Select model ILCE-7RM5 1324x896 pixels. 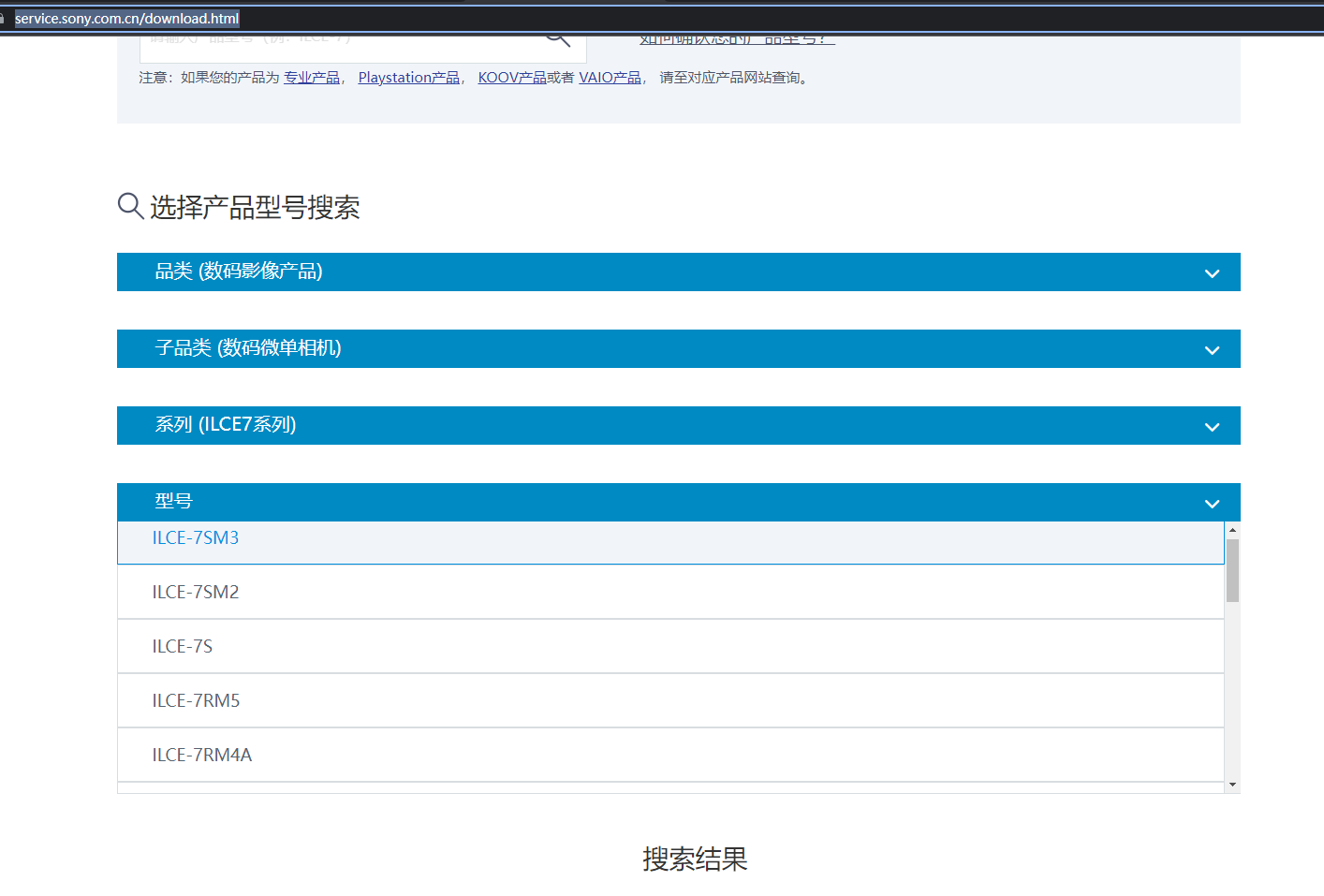[670, 700]
